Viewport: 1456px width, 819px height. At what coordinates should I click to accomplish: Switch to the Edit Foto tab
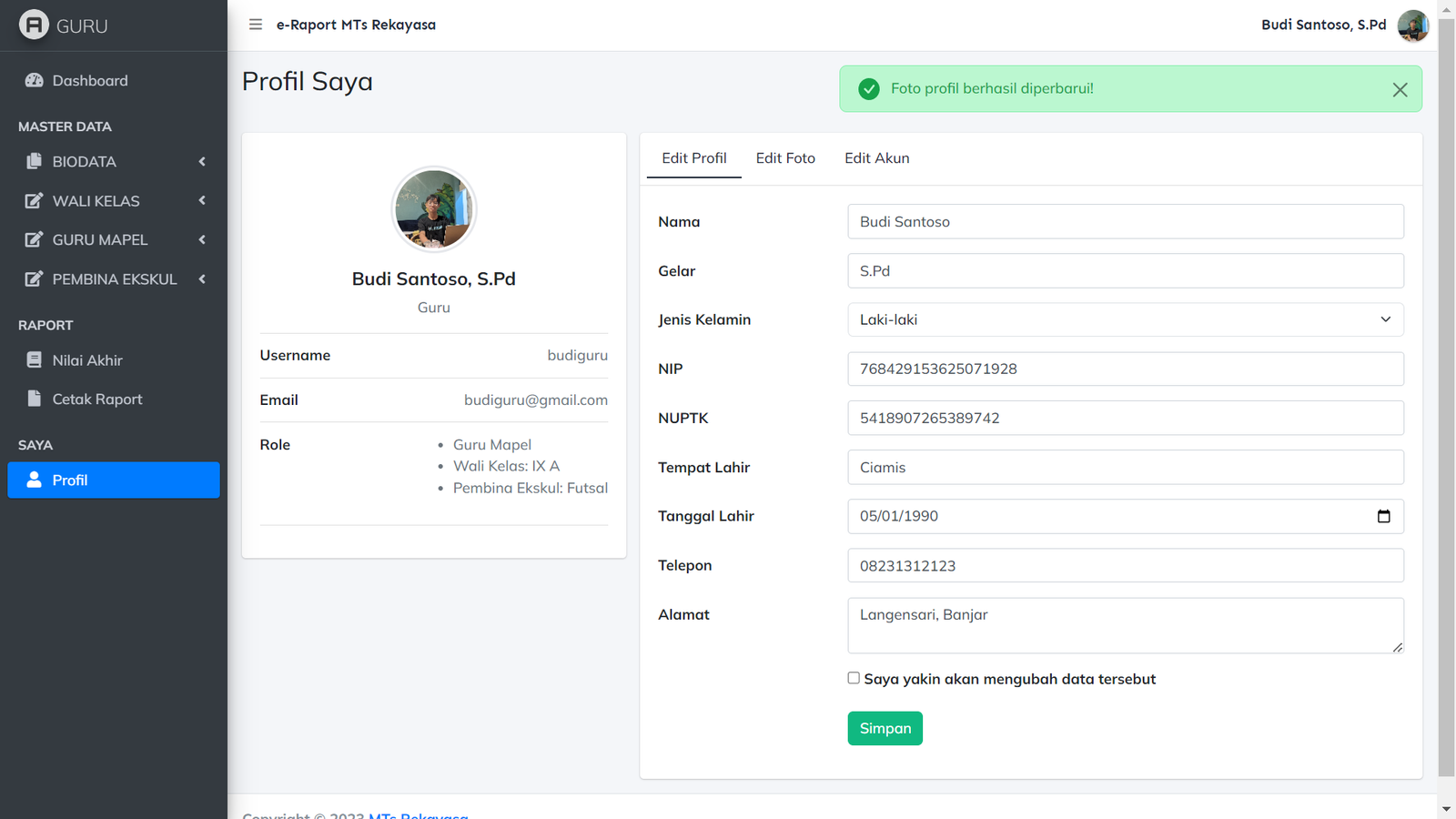pos(785,158)
